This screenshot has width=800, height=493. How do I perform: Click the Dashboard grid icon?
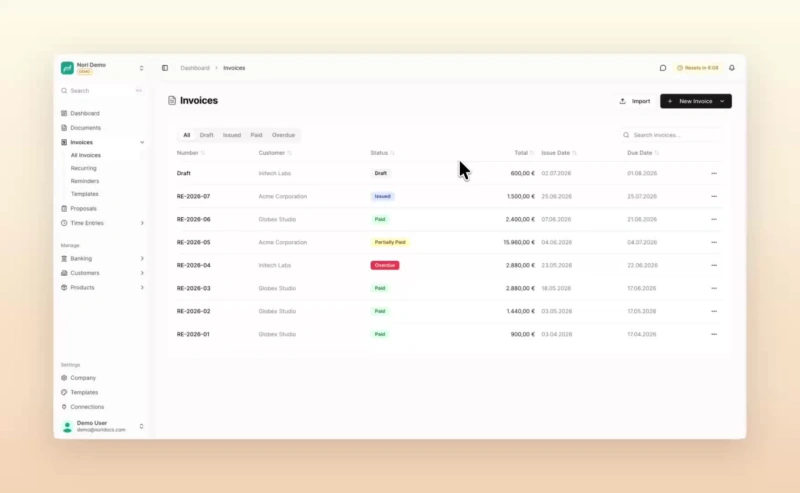[64, 113]
